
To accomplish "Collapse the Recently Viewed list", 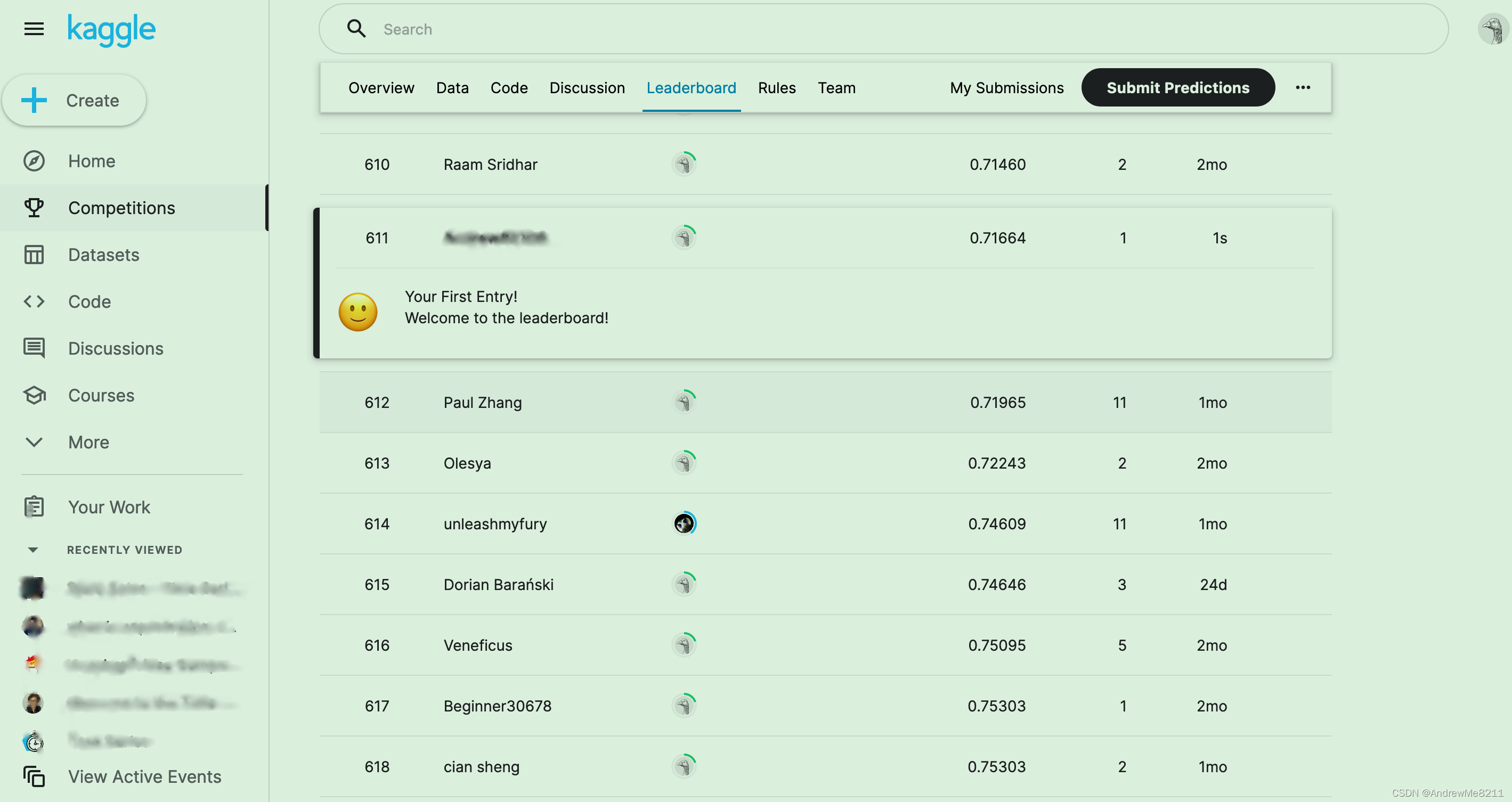I will tap(33, 550).
